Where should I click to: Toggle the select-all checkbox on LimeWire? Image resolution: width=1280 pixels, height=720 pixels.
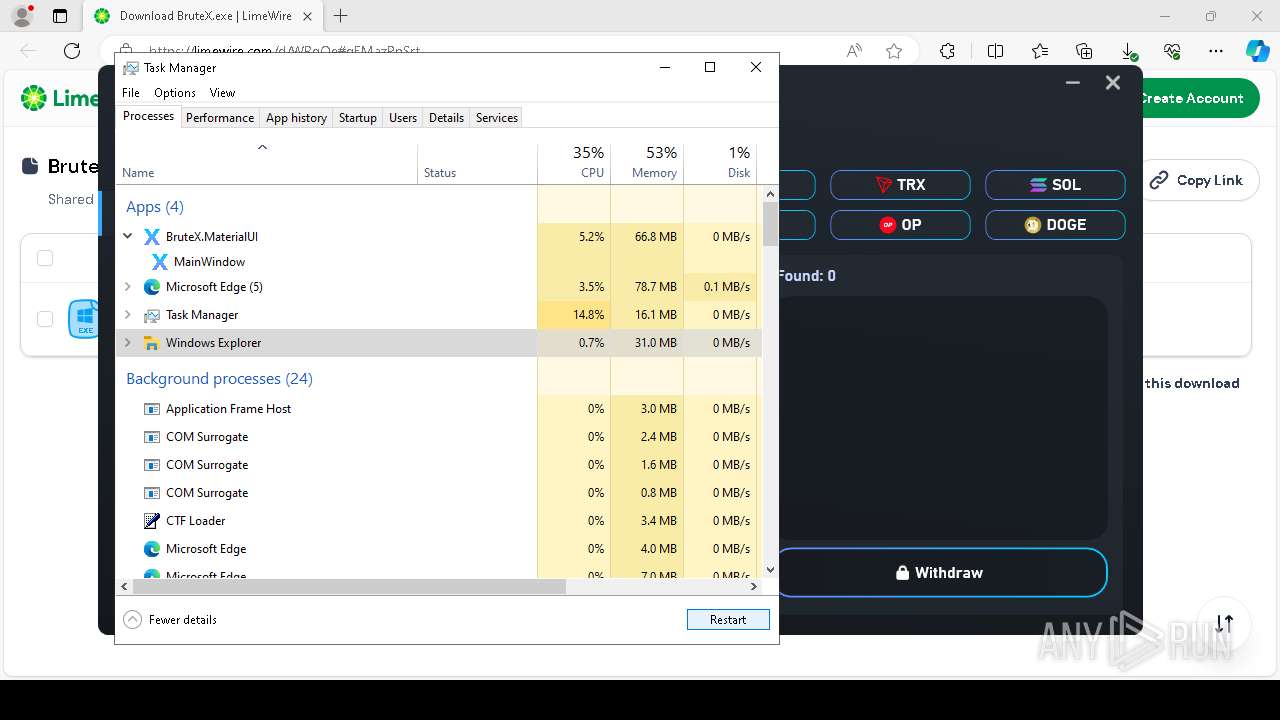(x=45, y=258)
